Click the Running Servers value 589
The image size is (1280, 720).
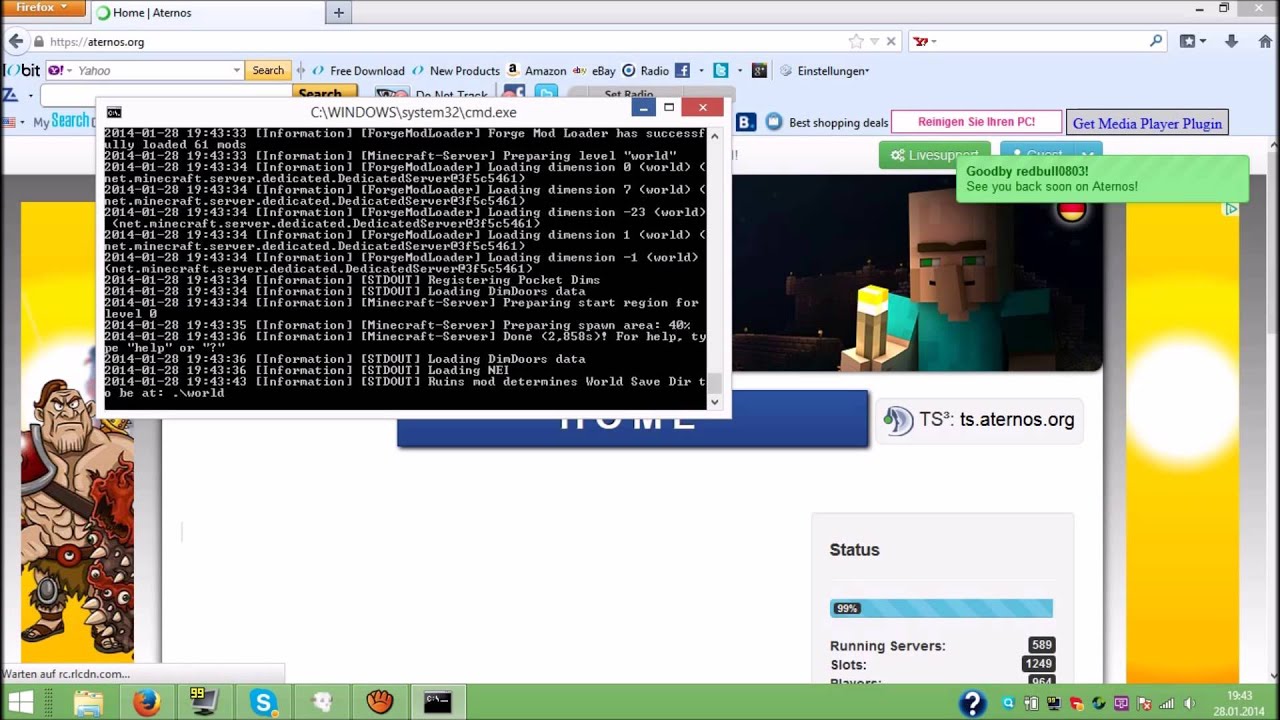(x=1041, y=645)
